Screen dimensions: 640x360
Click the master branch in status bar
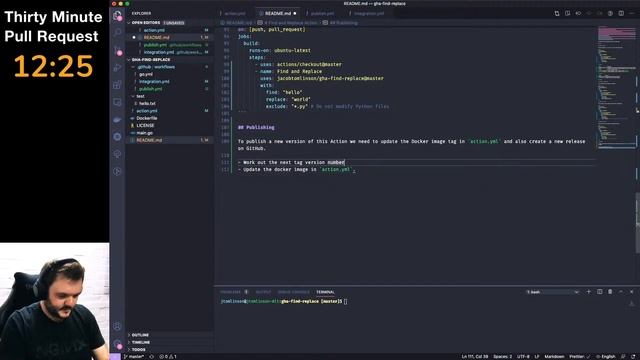(x=134, y=357)
